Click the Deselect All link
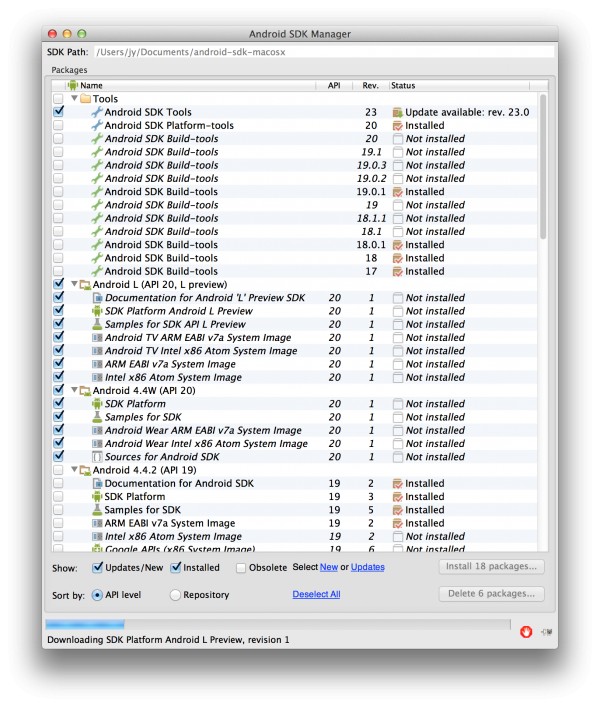The image size is (600, 707). coord(316,594)
